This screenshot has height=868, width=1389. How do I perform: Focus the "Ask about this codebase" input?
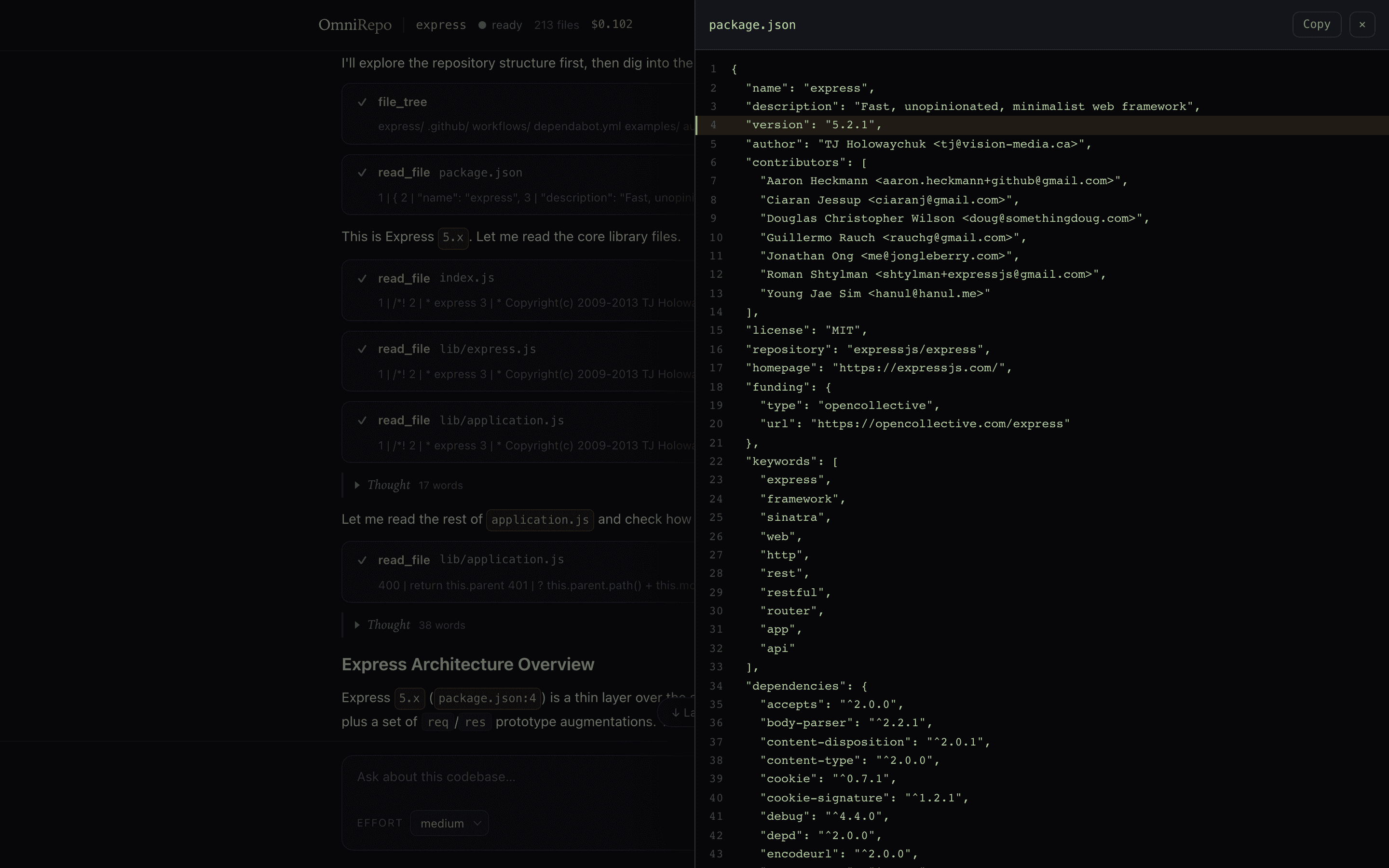coord(518,777)
